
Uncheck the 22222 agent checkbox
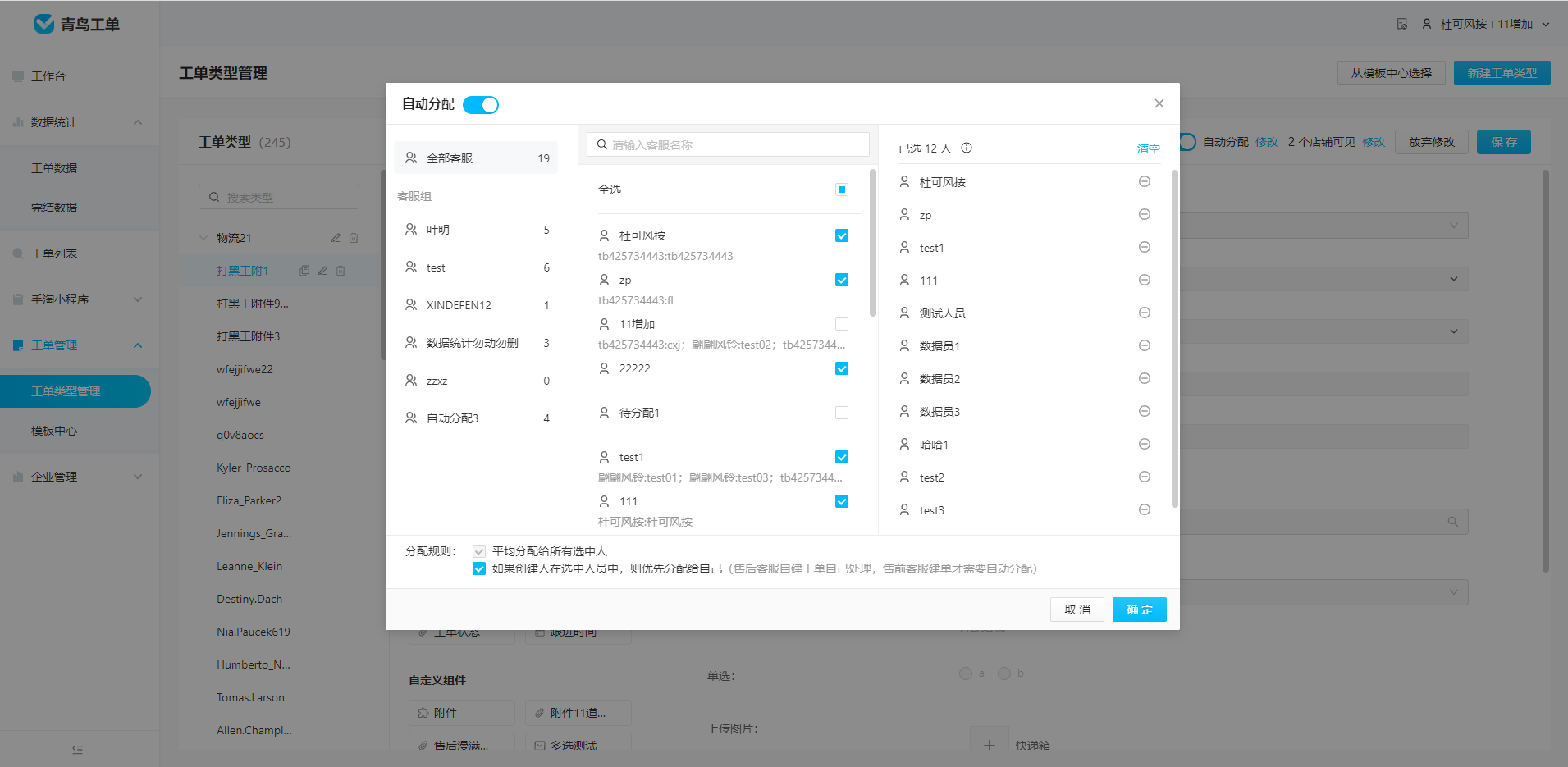(841, 368)
